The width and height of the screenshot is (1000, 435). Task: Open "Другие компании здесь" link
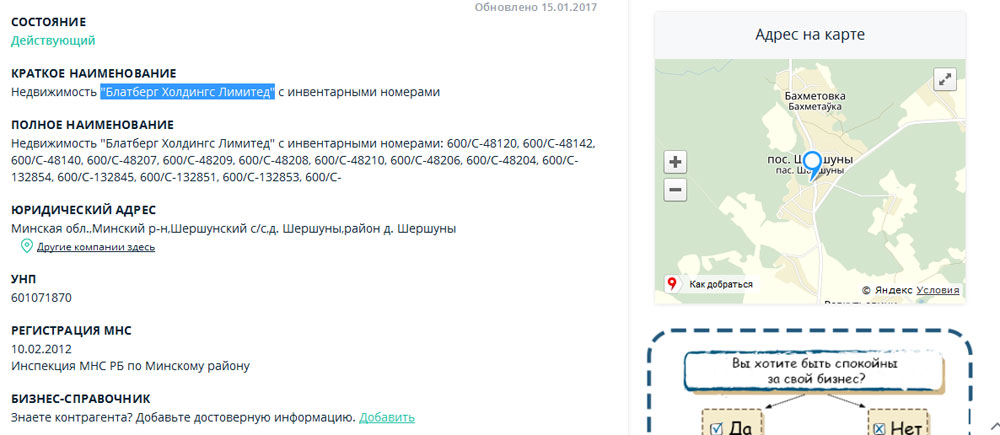click(x=96, y=247)
